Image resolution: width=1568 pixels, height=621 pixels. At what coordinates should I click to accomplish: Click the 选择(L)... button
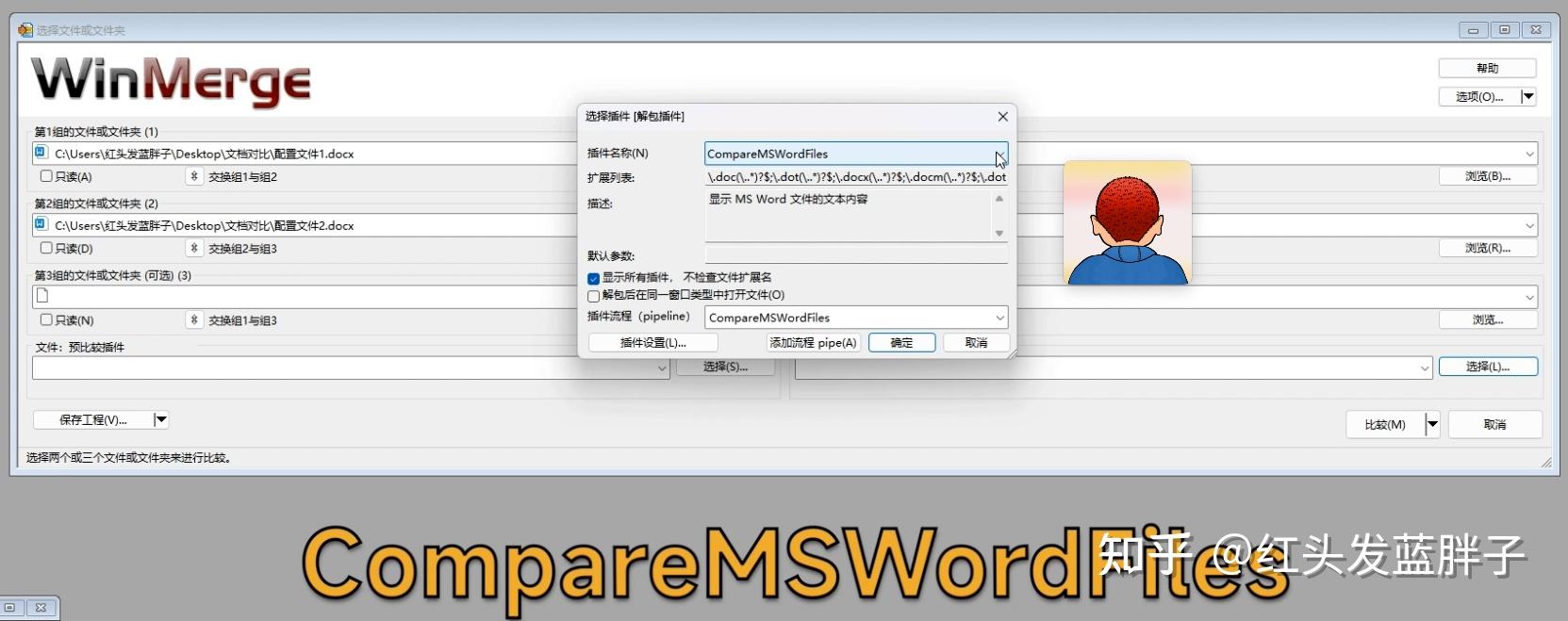click(1488, 367)
